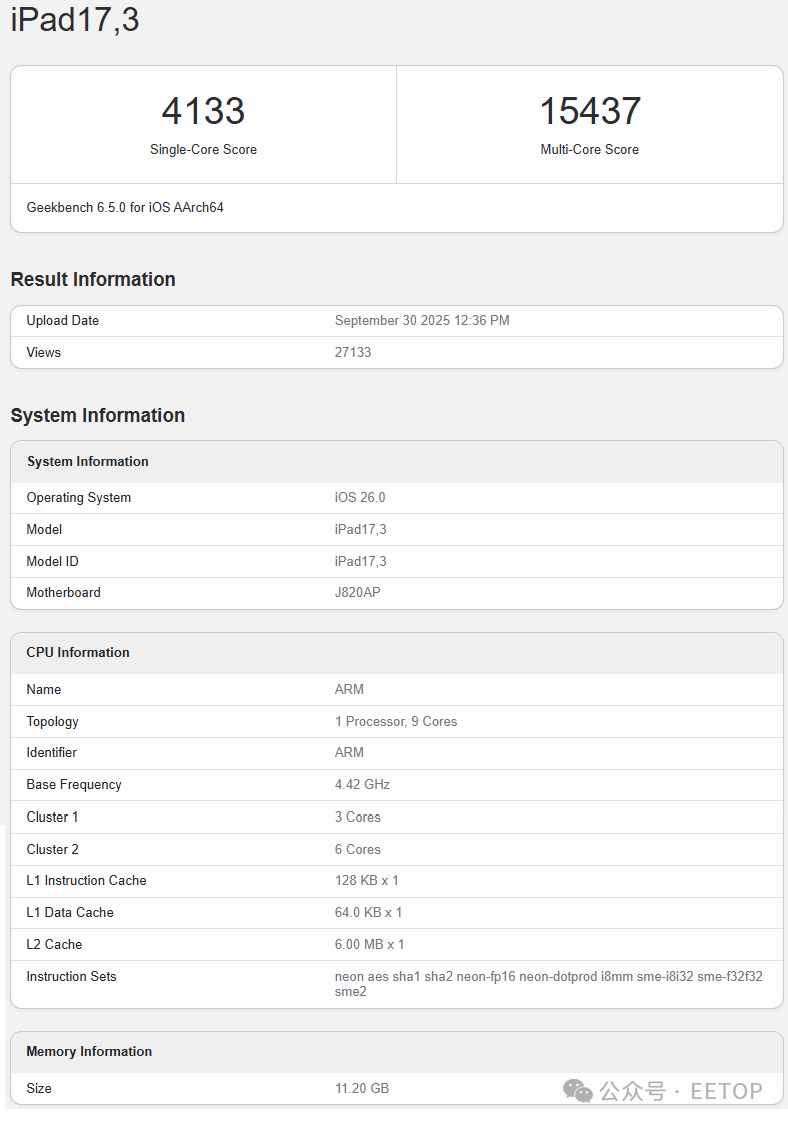
Task: Click the iPad17,3 value in Model ID row
Action: 360,562
